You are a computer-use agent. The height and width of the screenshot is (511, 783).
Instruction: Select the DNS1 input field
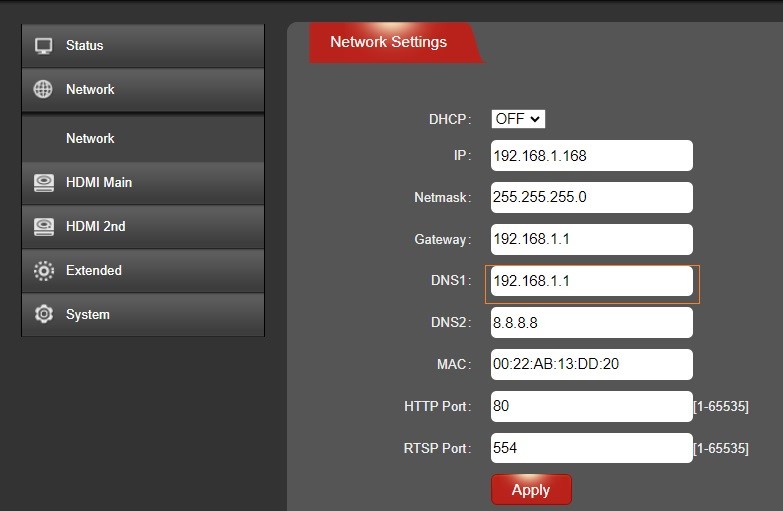click(x=591, y=282)
